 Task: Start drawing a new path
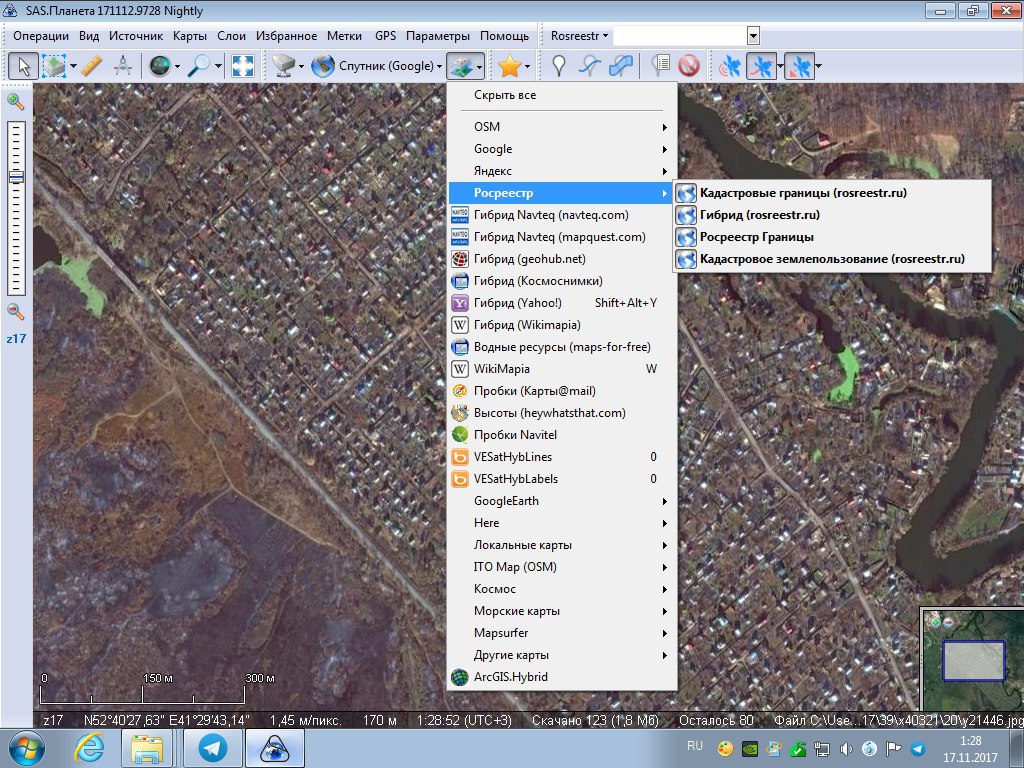tap(590, 66)
